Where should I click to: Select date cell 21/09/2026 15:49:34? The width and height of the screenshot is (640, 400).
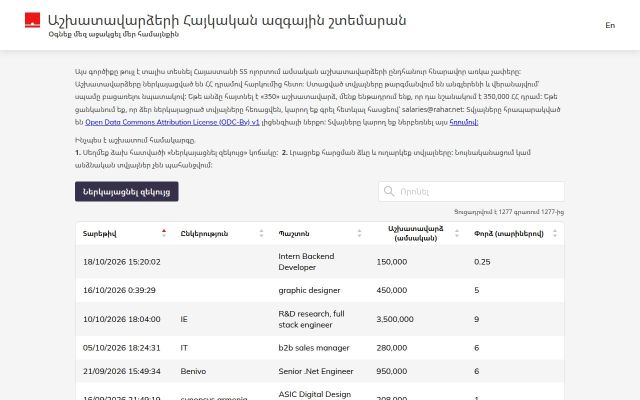[x=124, y=371]
